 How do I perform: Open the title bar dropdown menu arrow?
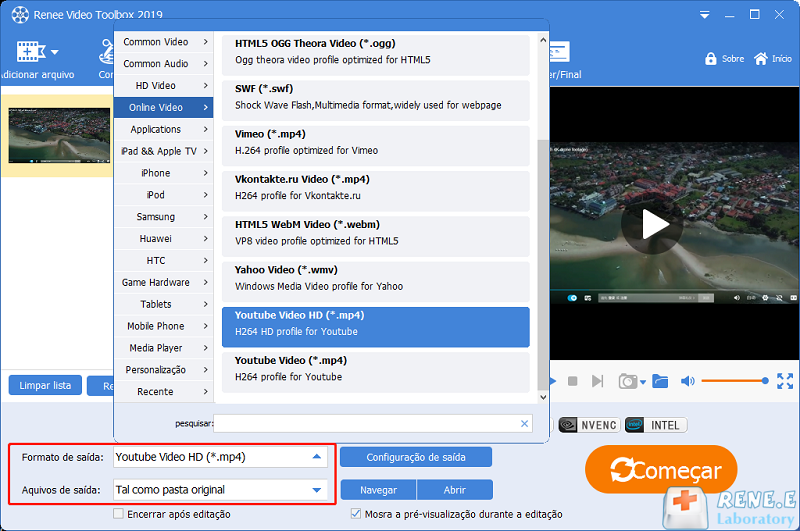(x=705, y=15)
